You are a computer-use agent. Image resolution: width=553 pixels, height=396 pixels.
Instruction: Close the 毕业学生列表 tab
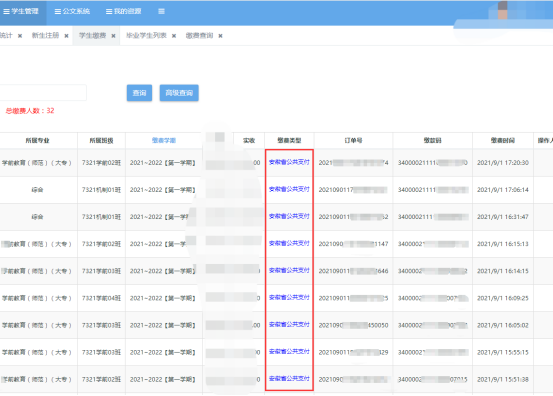click(174, 36)
